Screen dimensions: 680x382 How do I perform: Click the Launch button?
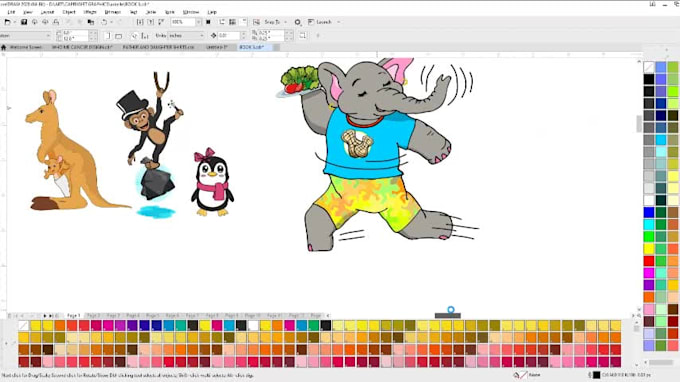tap(320, 22)
